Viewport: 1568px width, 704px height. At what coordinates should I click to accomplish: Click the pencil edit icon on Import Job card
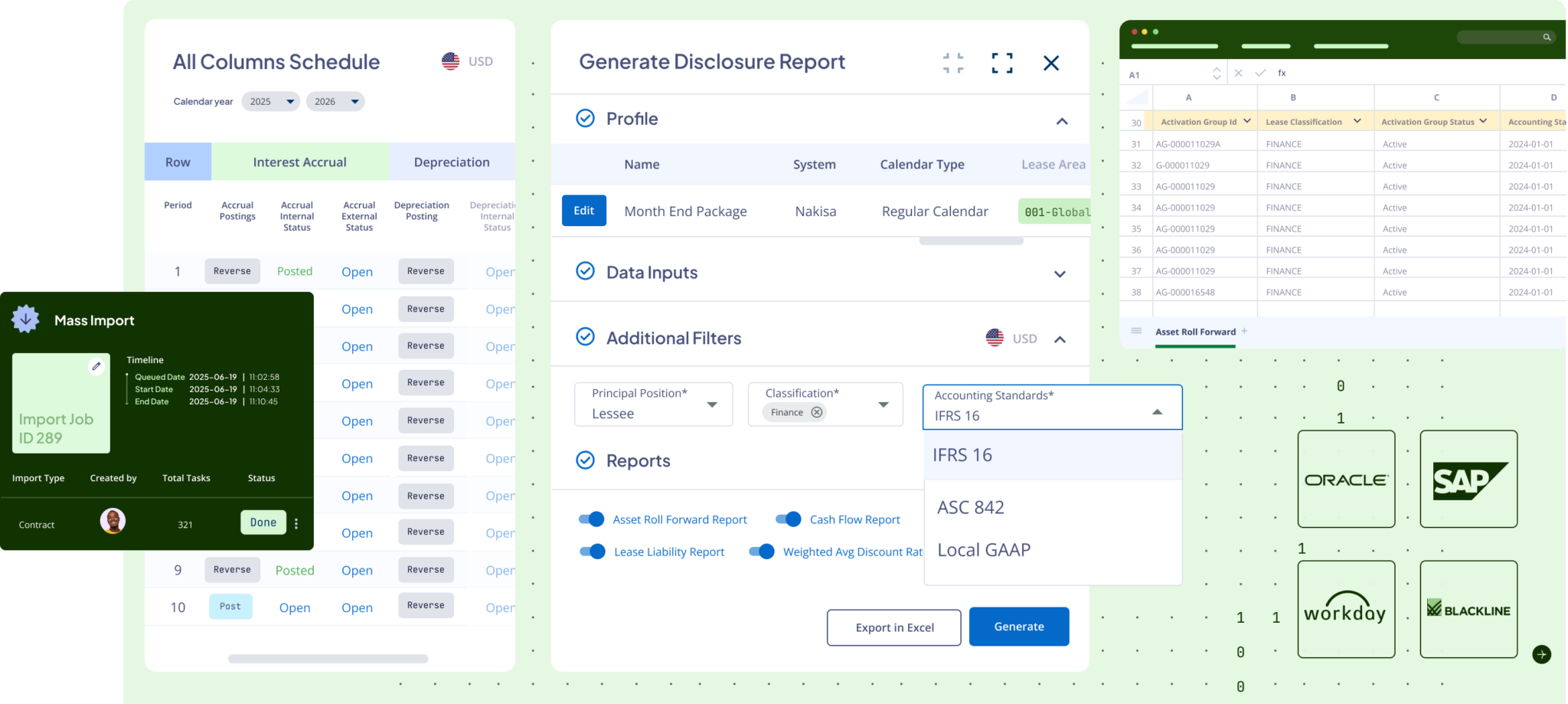(96, 366)
